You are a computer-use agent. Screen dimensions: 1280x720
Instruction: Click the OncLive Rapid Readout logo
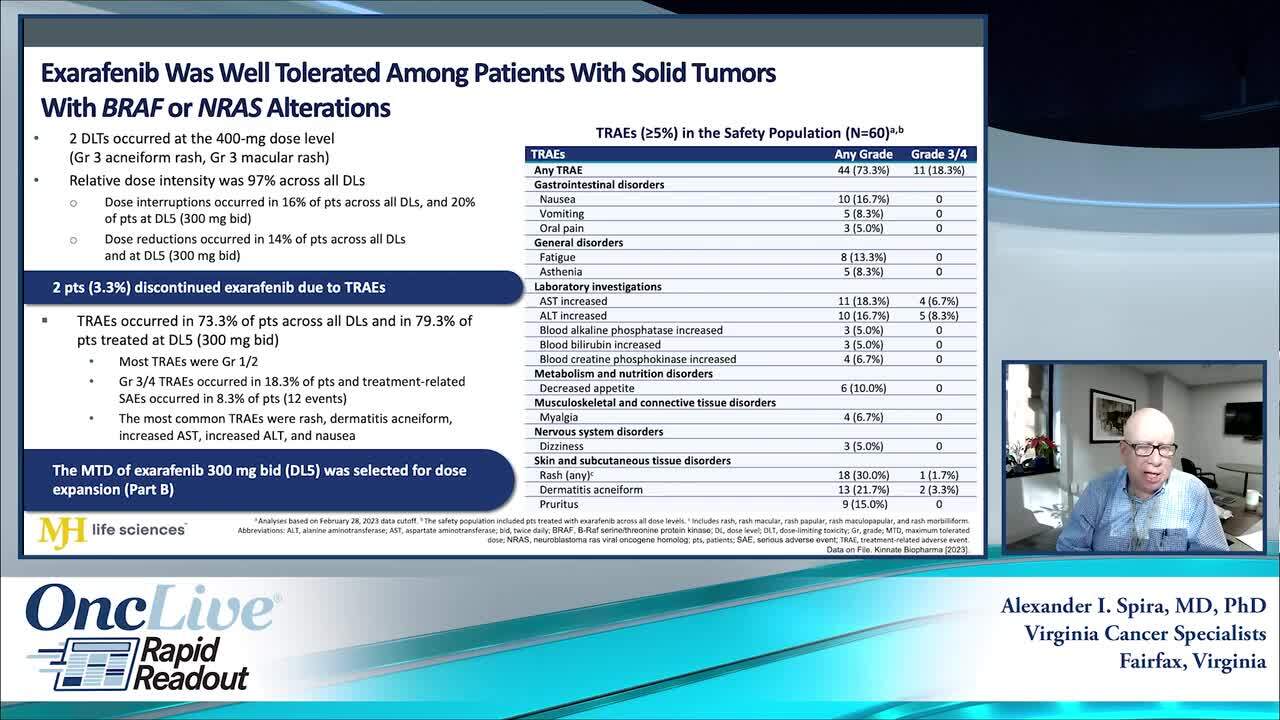(x=153, y=639)
